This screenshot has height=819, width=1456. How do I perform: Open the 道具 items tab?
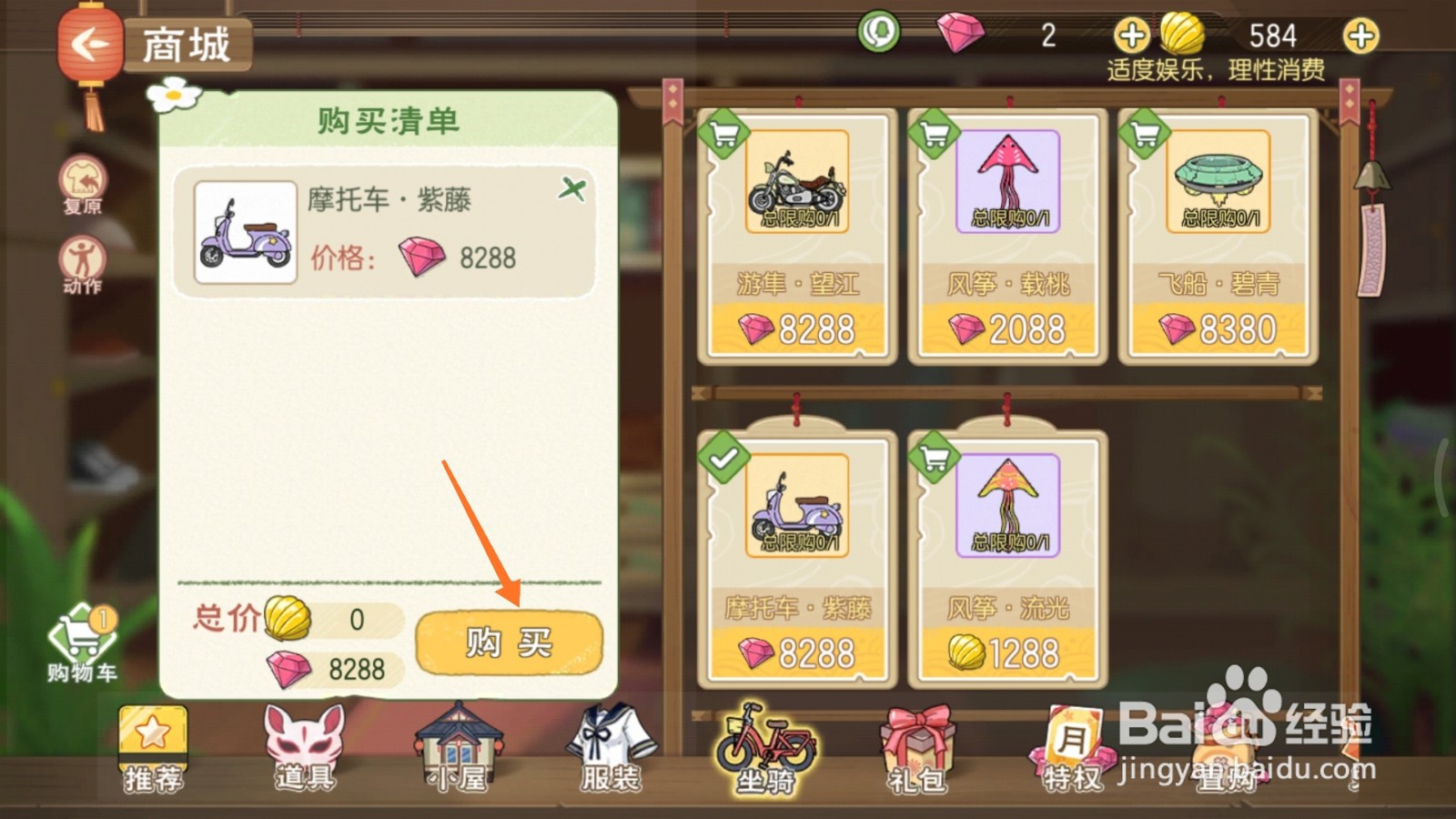pyautogui.click(x=306, y=748)
